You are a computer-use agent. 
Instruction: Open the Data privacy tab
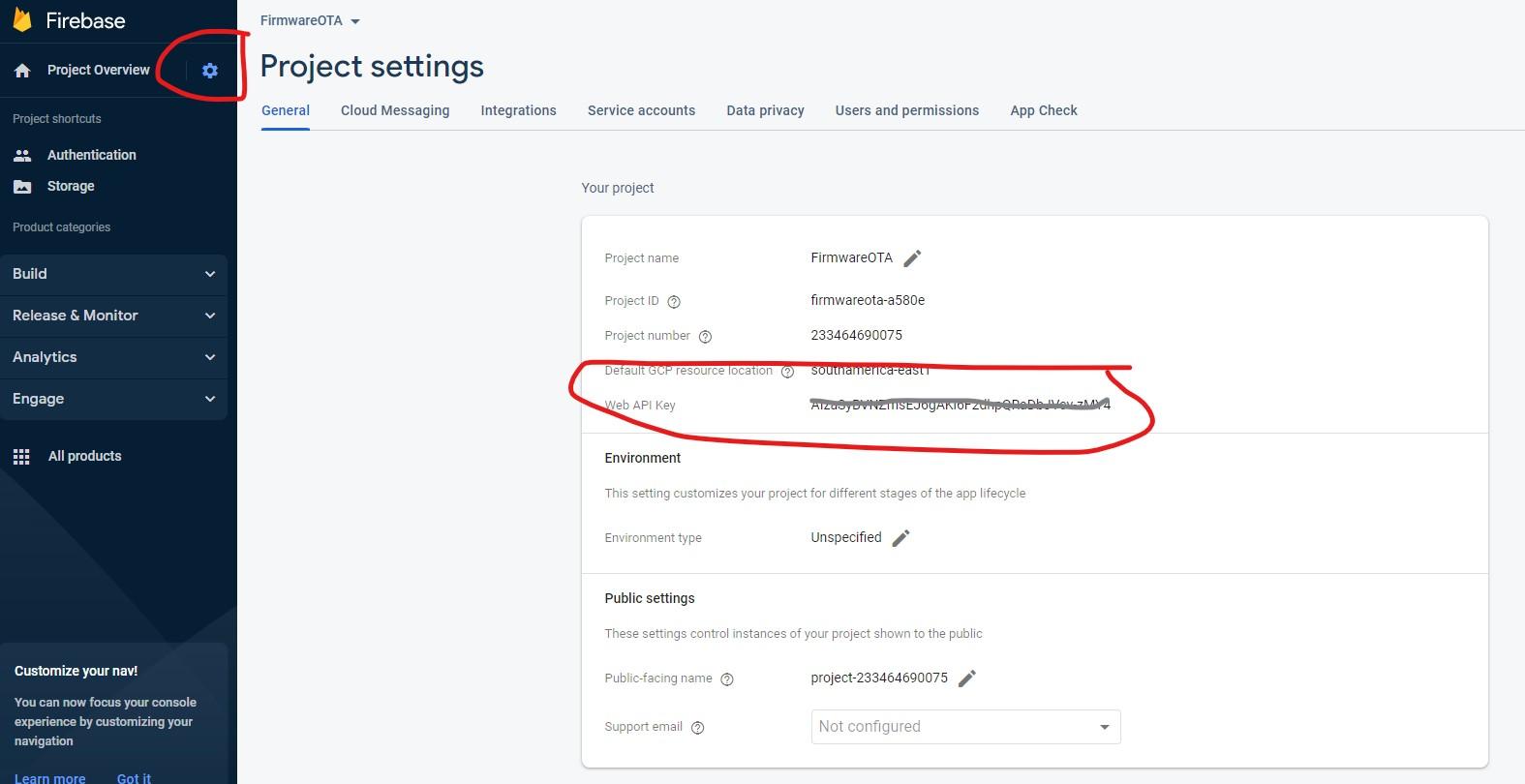click(765, 110)
